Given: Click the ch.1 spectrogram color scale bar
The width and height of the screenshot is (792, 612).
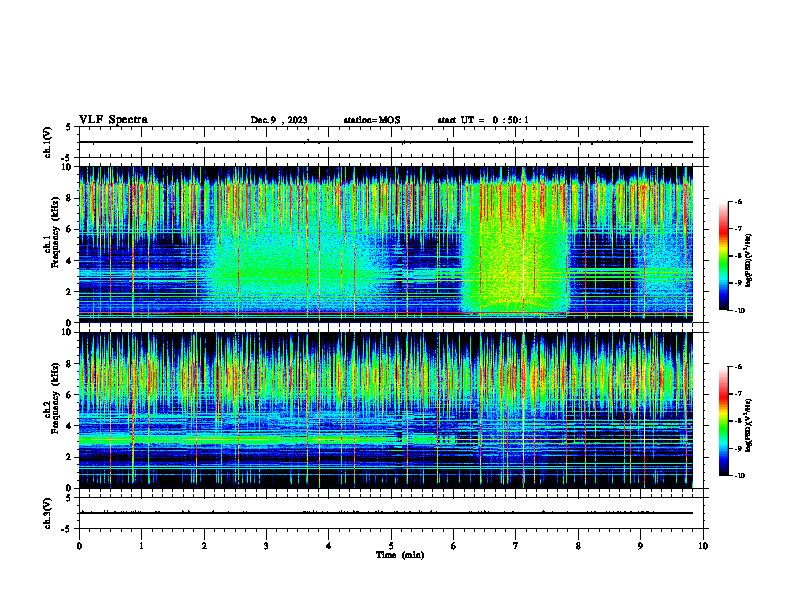Looking at the screenshot, I should [723, 256].
